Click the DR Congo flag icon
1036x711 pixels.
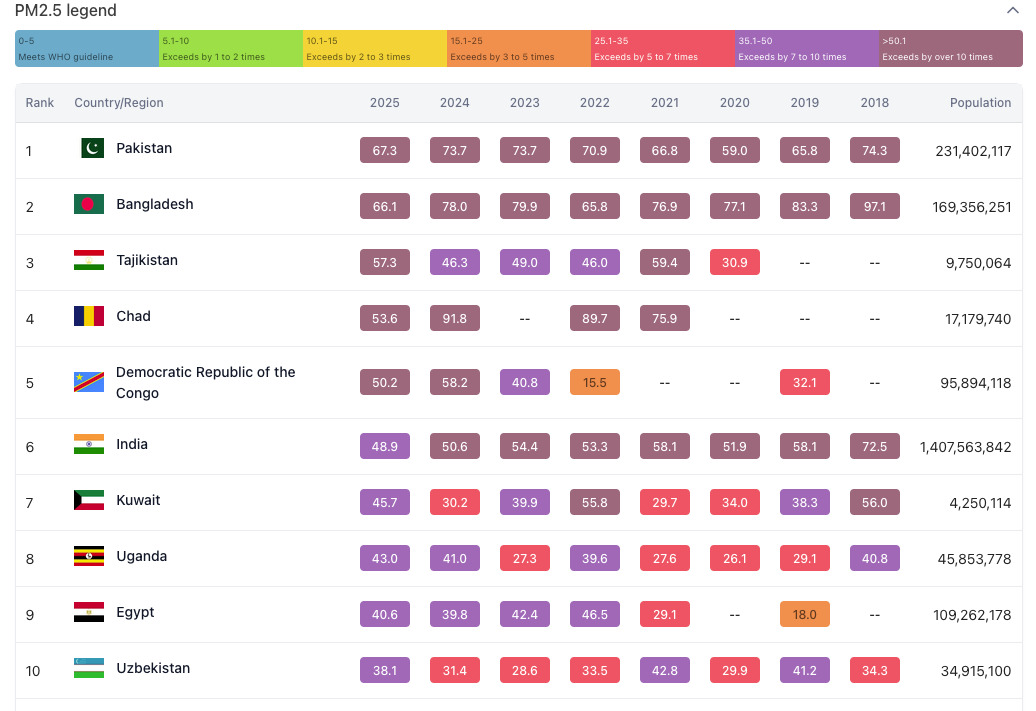89,382
